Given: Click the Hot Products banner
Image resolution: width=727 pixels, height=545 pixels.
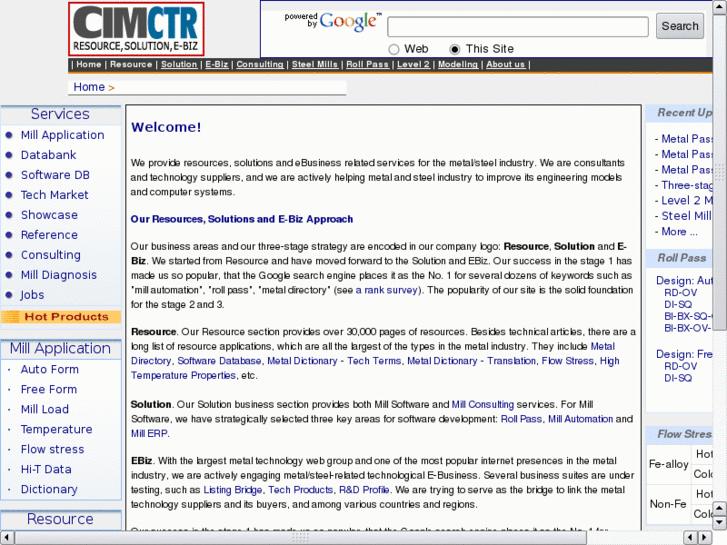Looking at the screenshot, I should coord(61,317).
